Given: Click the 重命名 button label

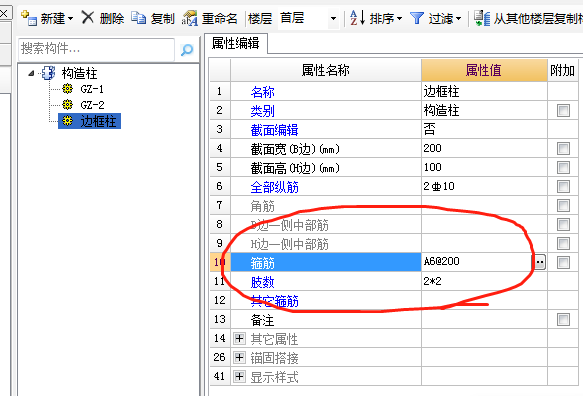Looking at the screenshot, I should [x=219, y=18].
